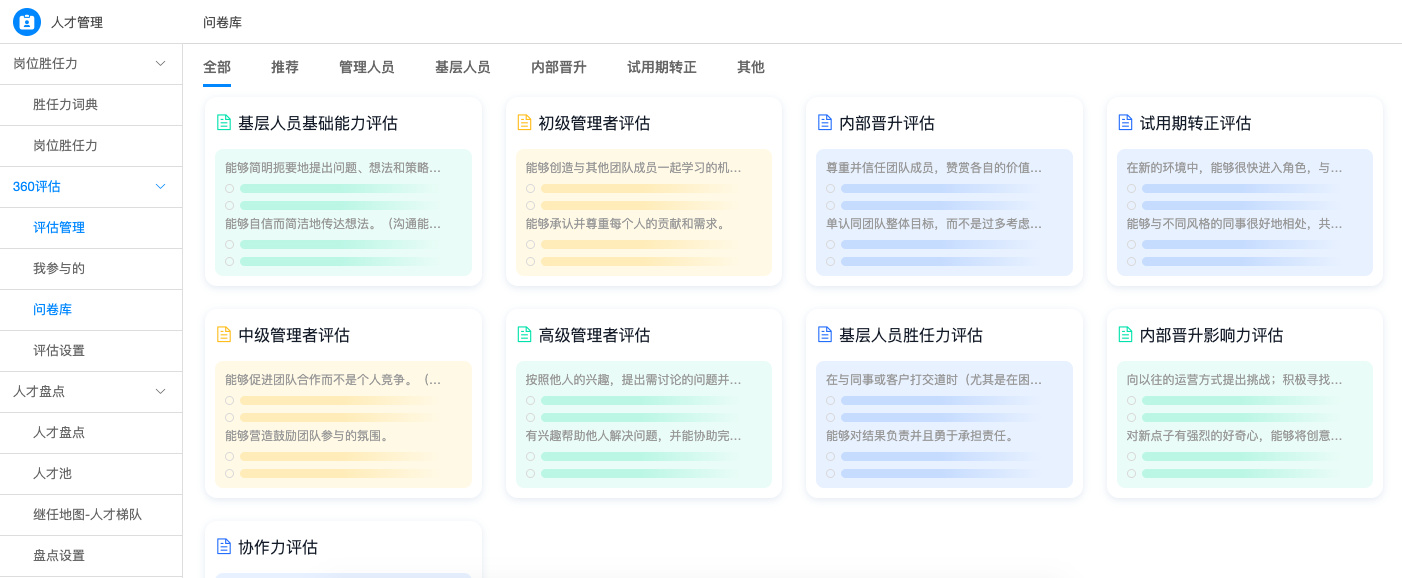Click preview text 按照他人的兴趣,提出需讨论的问题并…
Screen dimensions: 1402x578
tap(634, 379)
